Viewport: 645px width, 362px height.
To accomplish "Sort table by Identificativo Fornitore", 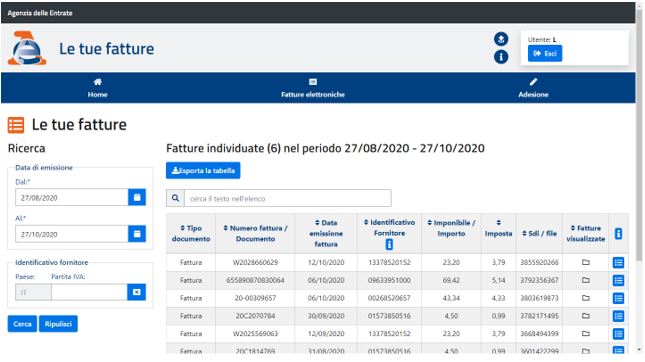I will point(389,227).
